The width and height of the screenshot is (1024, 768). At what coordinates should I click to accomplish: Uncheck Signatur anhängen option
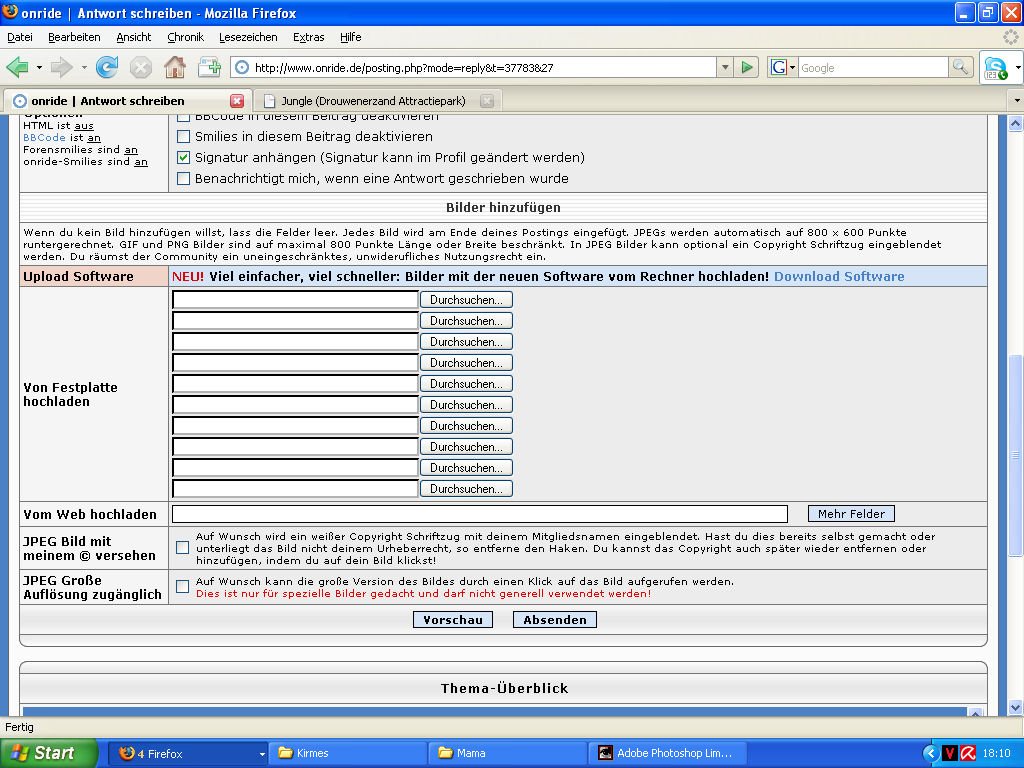[x=184, y=158]
